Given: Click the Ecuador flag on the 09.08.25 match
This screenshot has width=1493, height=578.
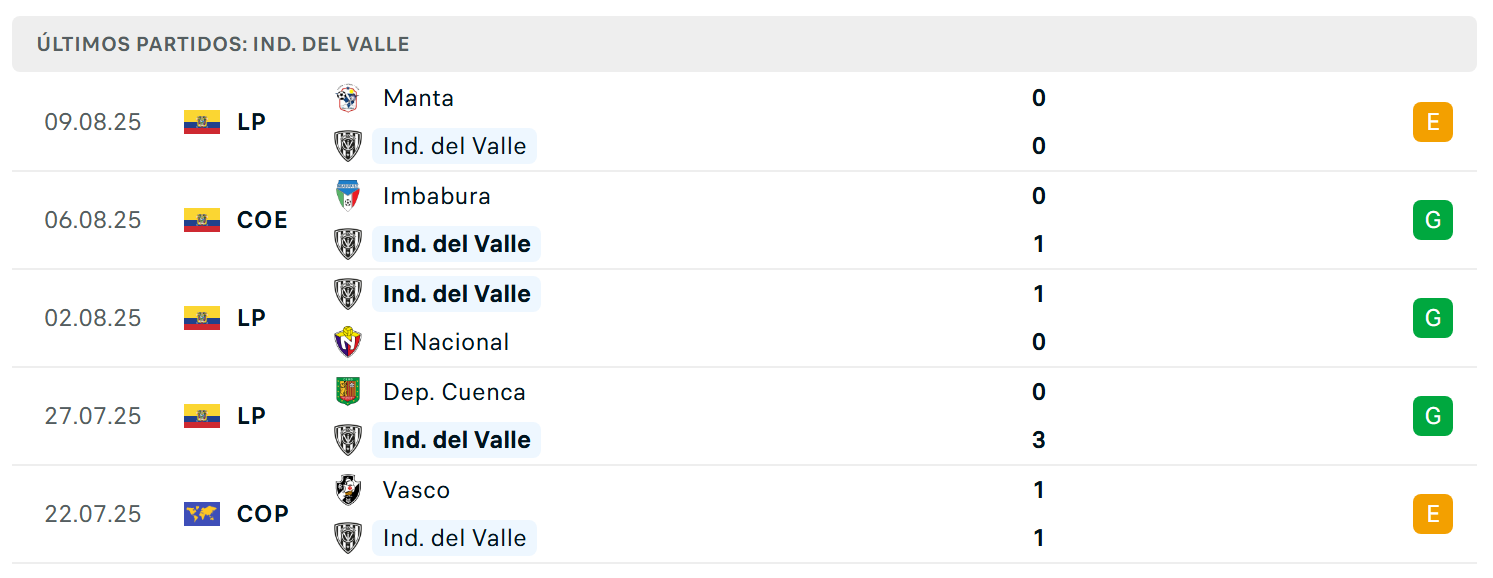Looking at the screenshot, I should pos(202,122).
